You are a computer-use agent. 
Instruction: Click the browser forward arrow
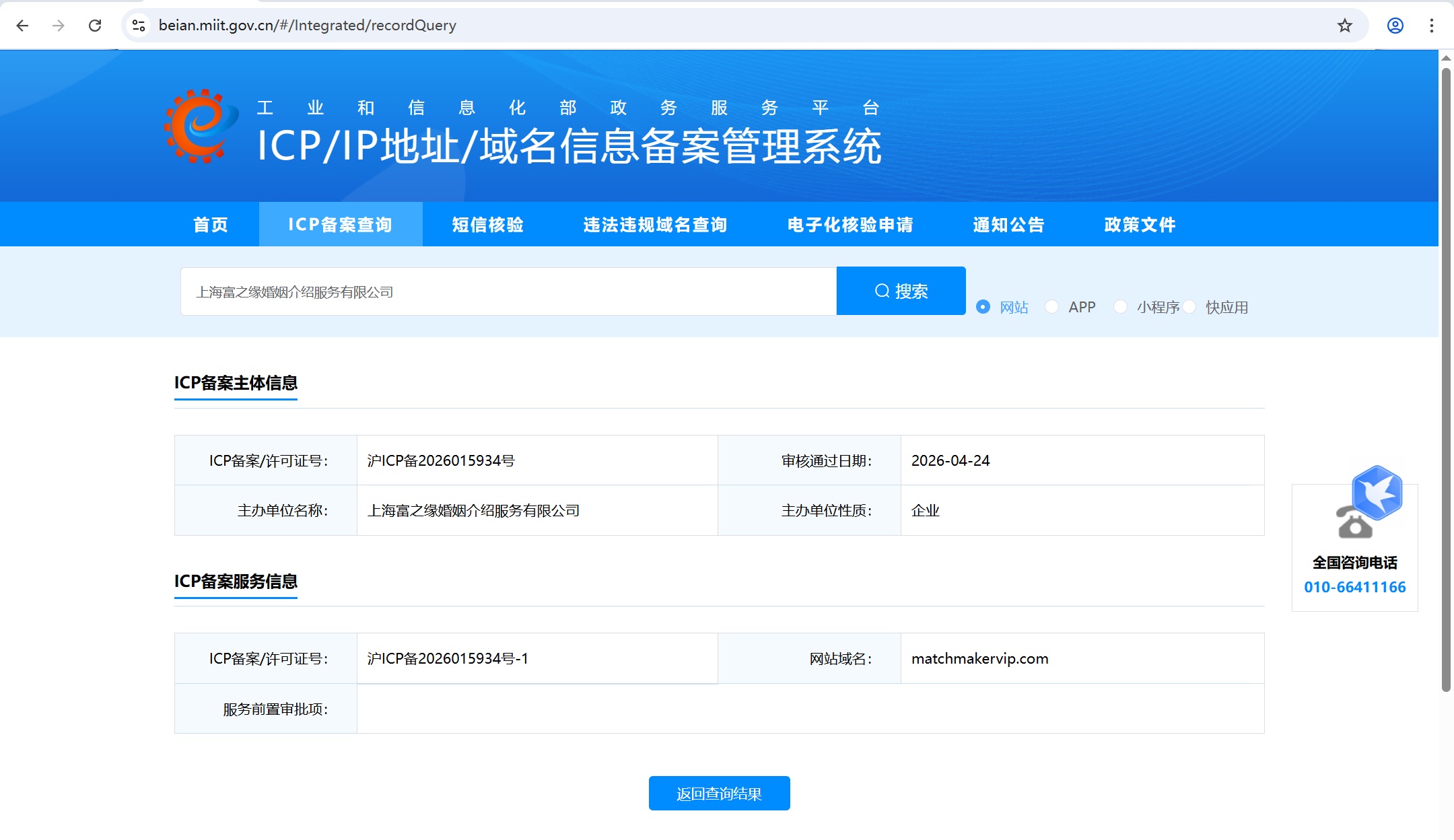pos(59,26)
